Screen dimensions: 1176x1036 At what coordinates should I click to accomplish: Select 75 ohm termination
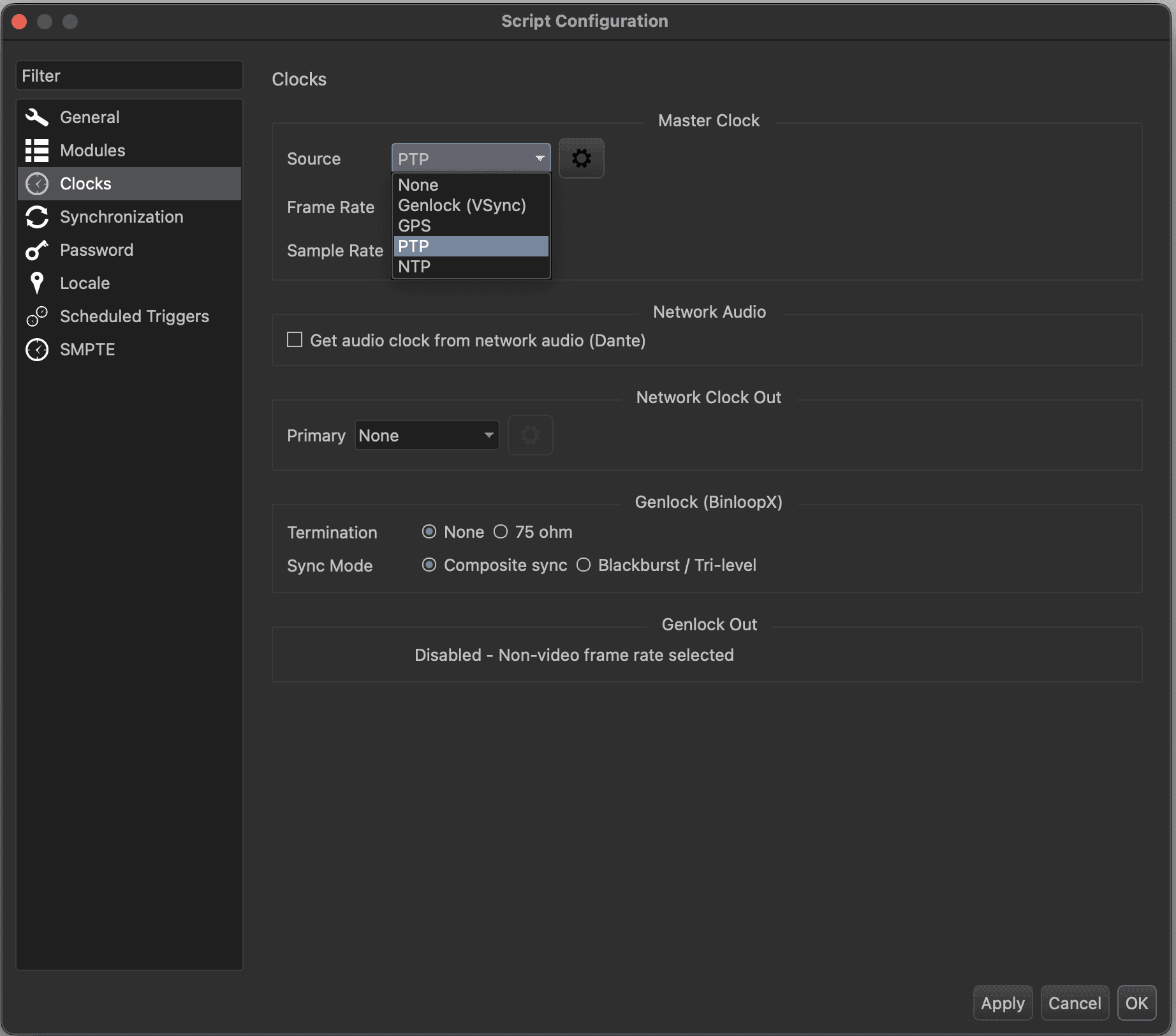[501, 532]
